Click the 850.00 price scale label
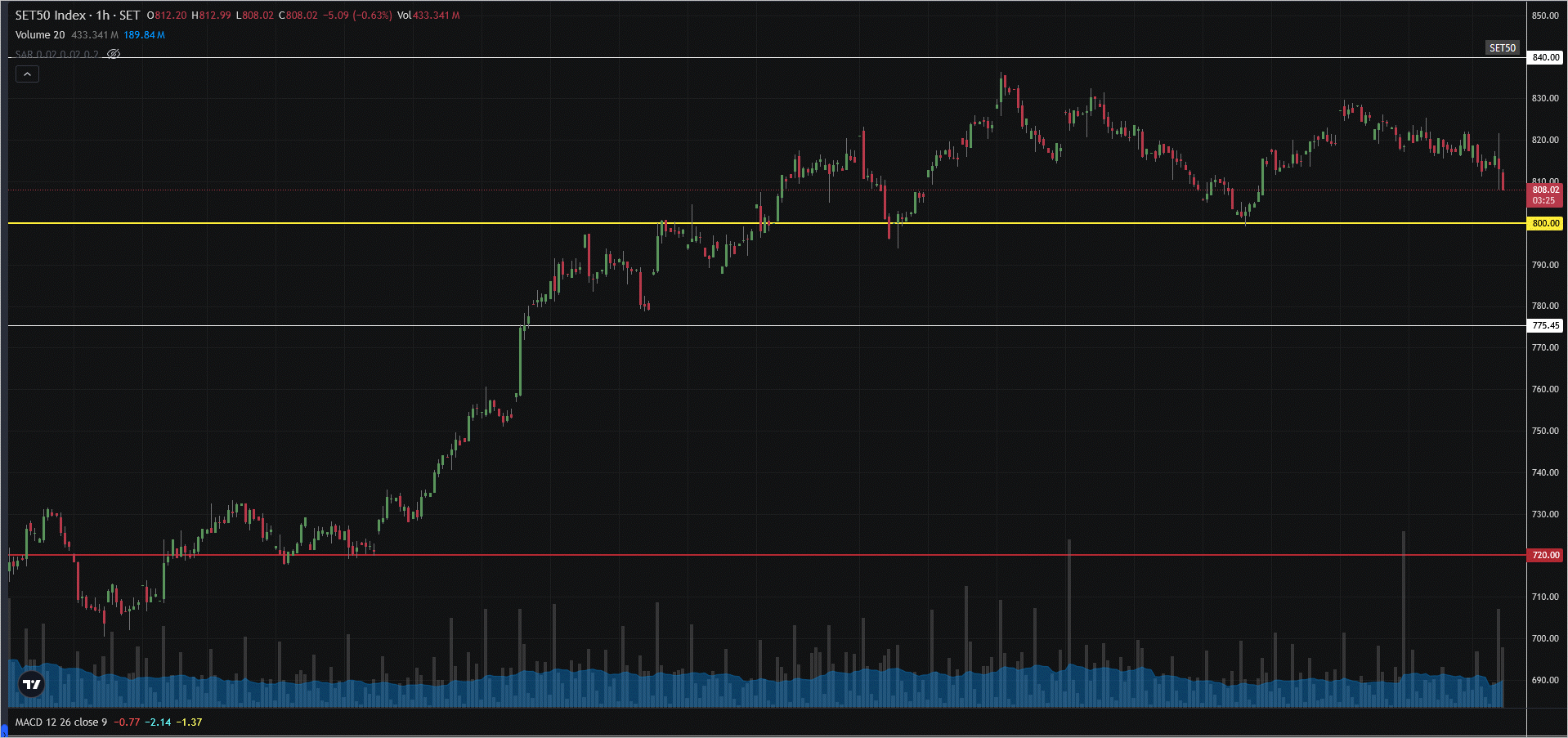This screenshot has height=738, width=1568. (1545, 16)
